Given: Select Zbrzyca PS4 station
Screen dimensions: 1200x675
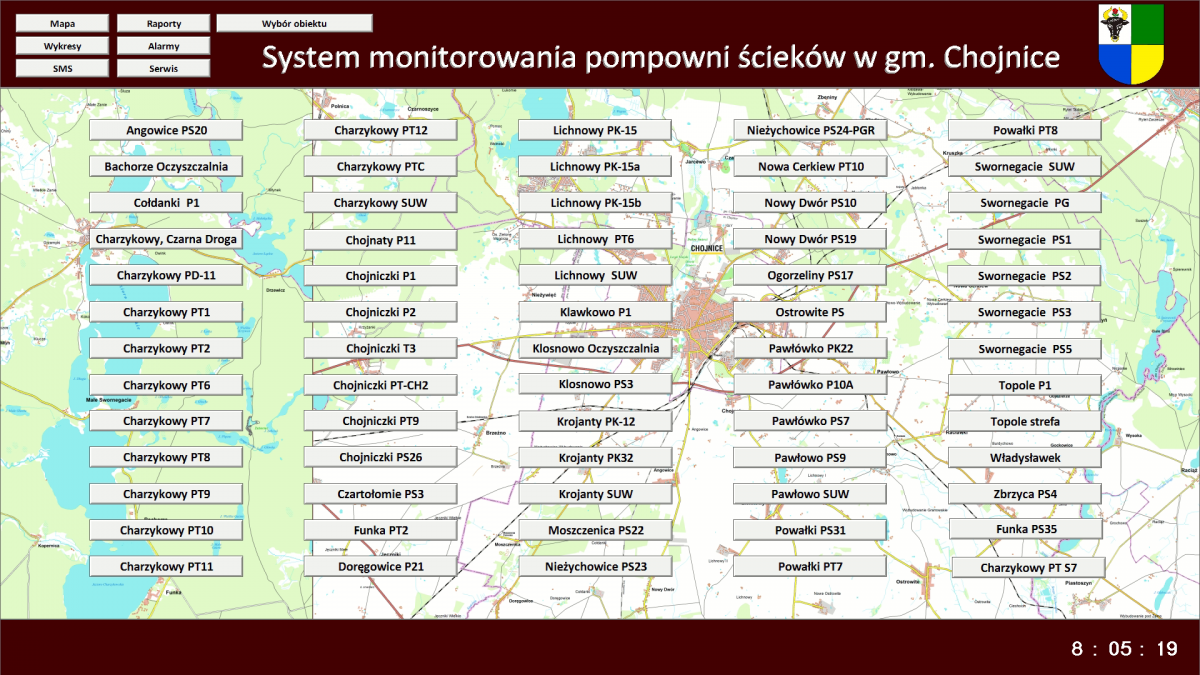Looking at the screenshot, I should click(x=1025, y=494).
